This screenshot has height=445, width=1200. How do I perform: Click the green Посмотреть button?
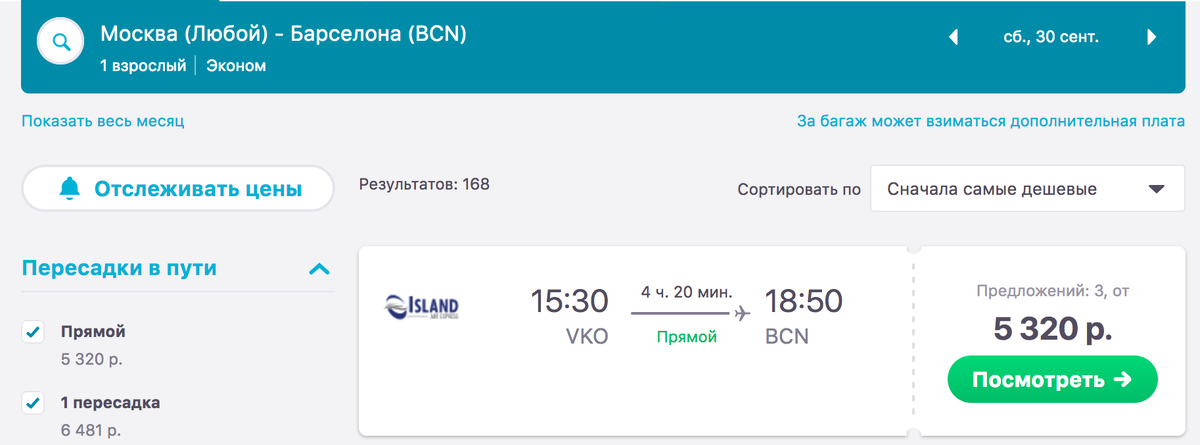click(1051, 380)
